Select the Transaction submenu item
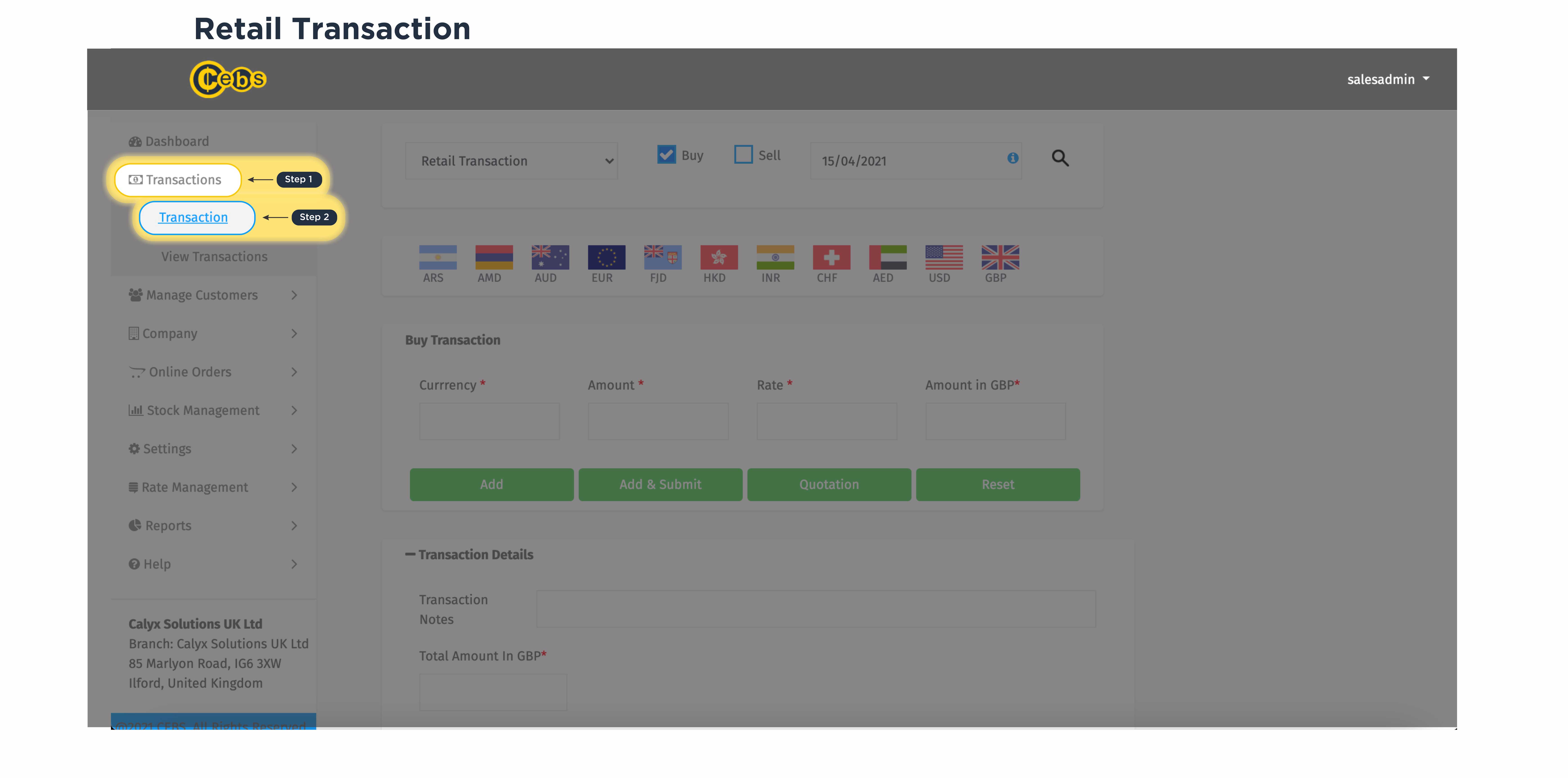Image resolution: width=1568 pixels, height=778 pixels. pos(193,217)
